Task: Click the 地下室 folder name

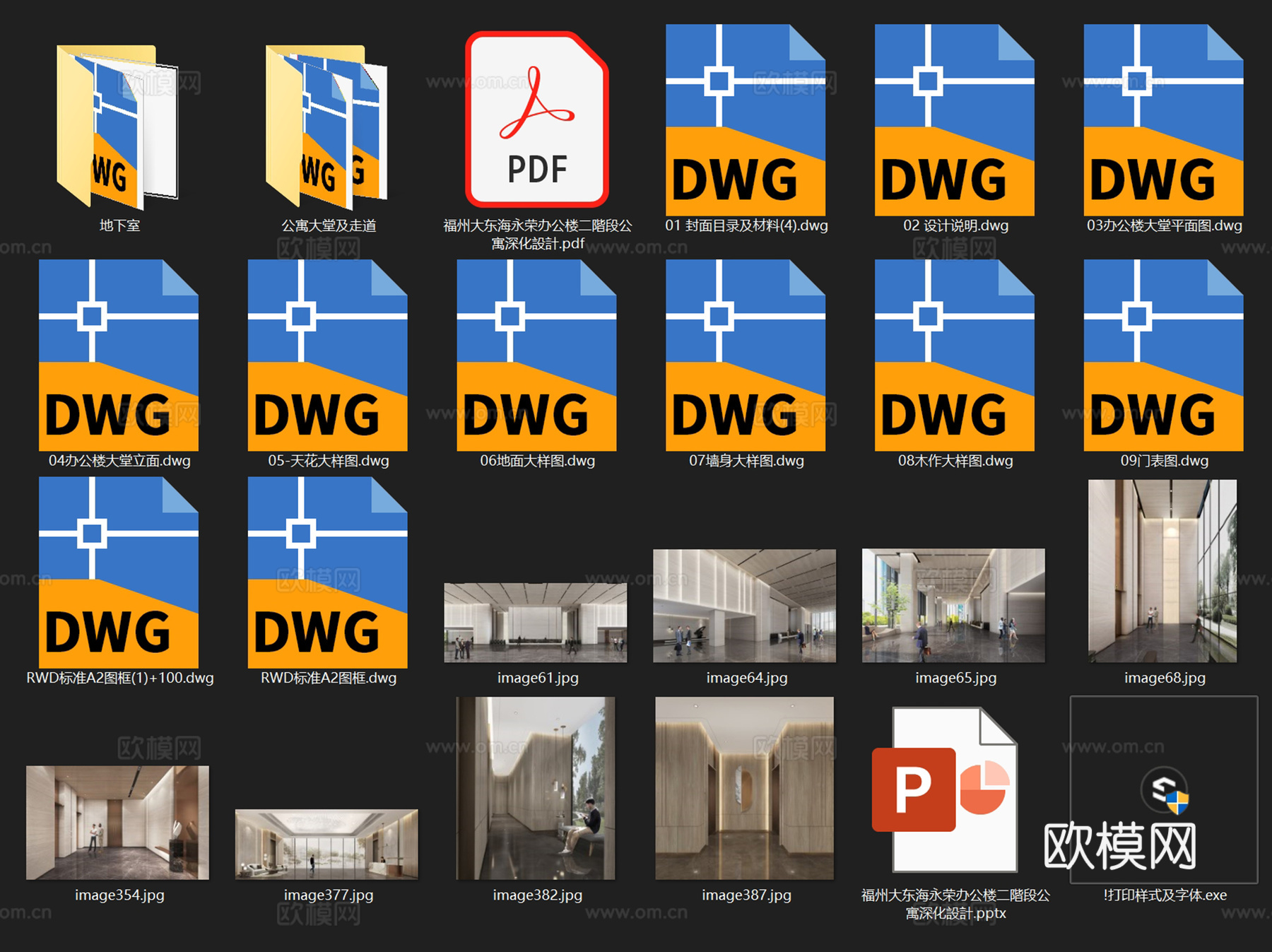Action: [x=119, y=225]
